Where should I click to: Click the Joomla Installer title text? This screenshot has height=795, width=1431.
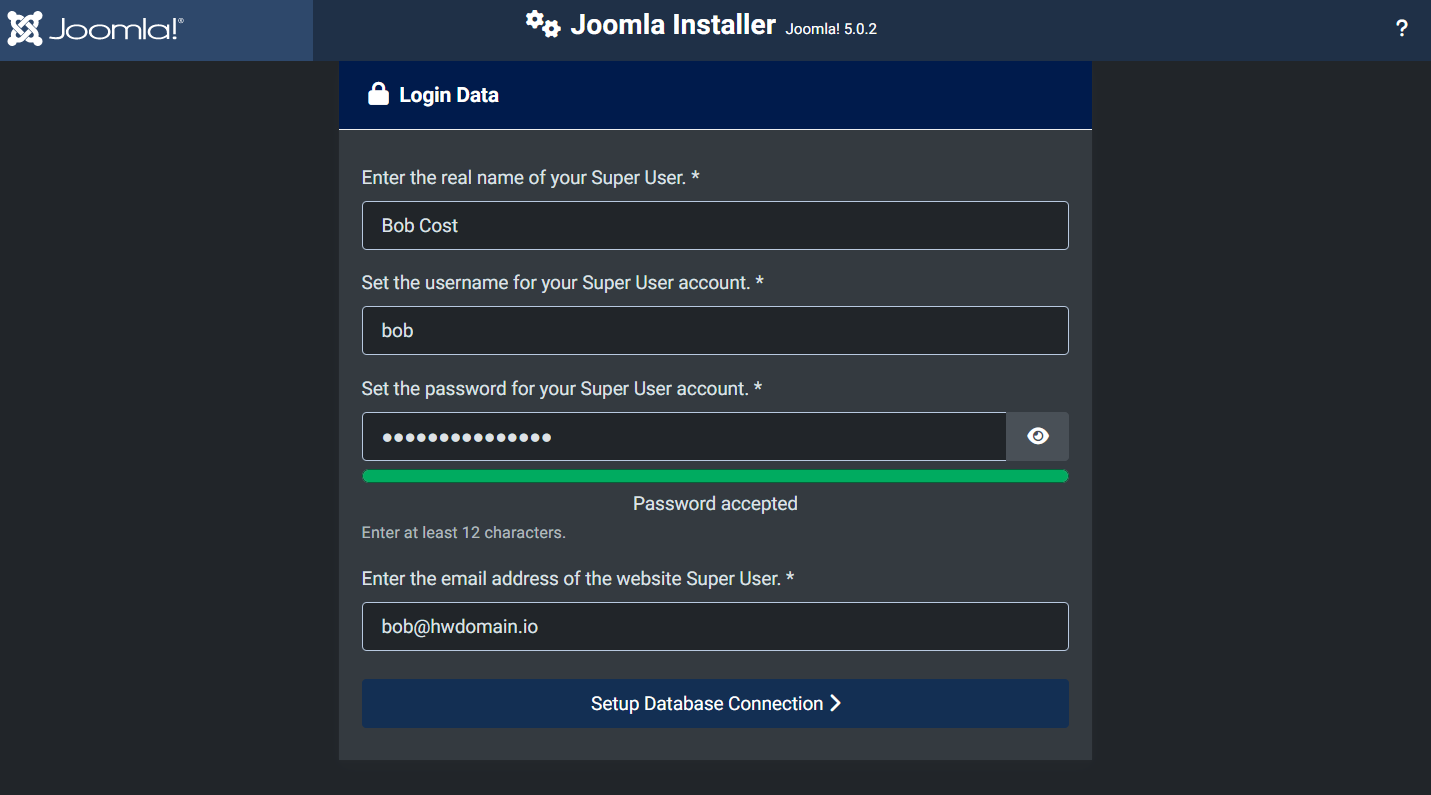(x=673, y=25)
